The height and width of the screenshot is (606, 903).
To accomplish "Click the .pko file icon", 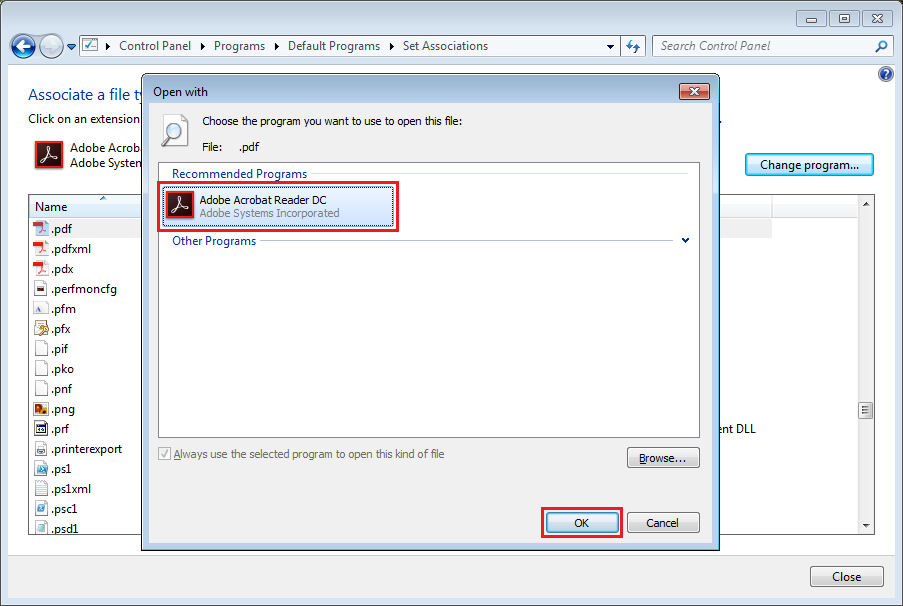I will [40, 369].
